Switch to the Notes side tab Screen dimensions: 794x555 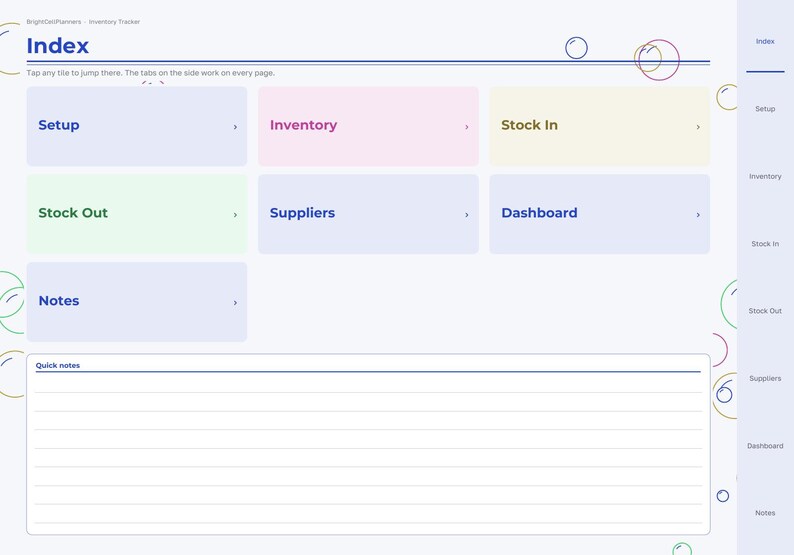click(x=765, y=513)
